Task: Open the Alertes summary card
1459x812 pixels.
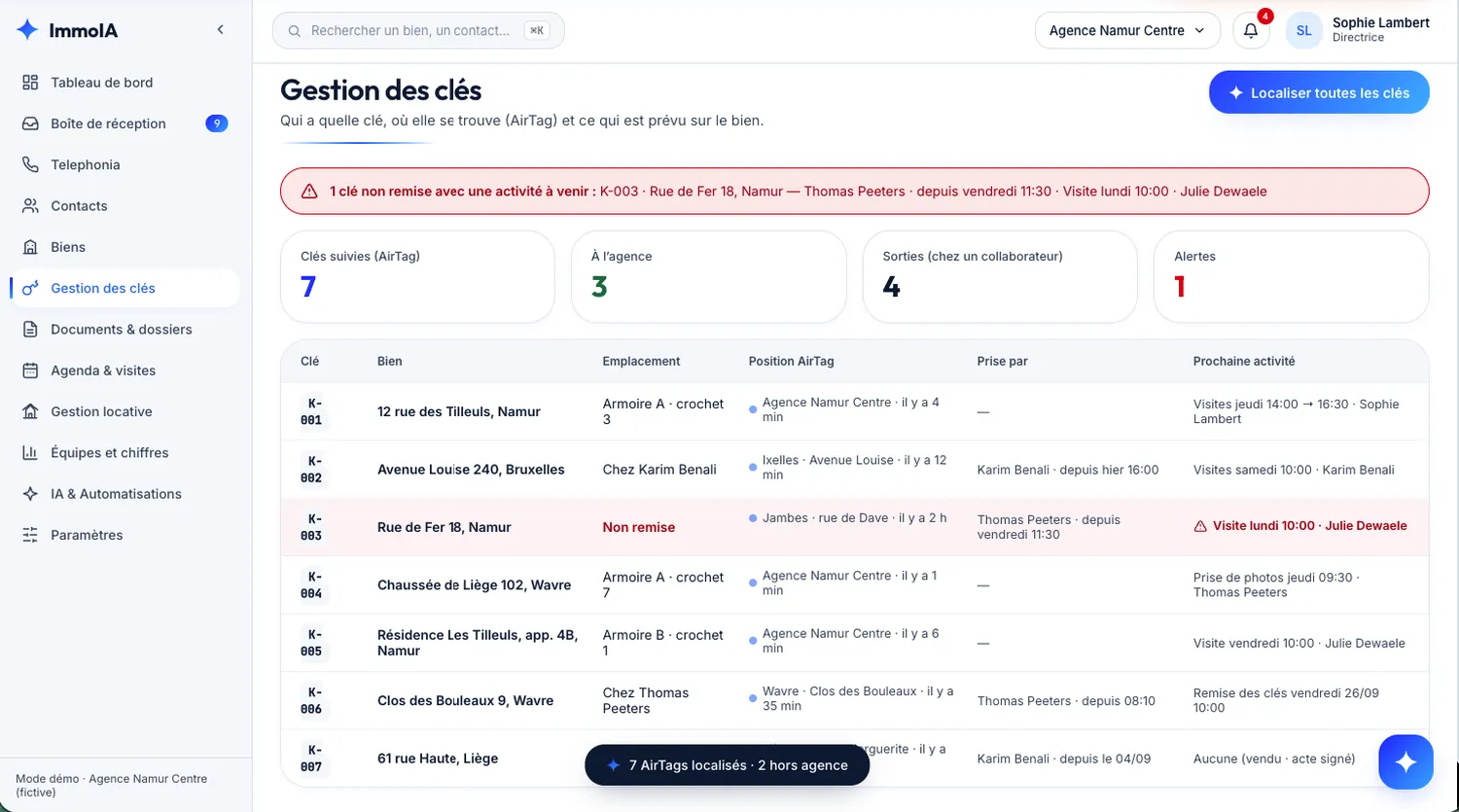Action: [1292, 276]
